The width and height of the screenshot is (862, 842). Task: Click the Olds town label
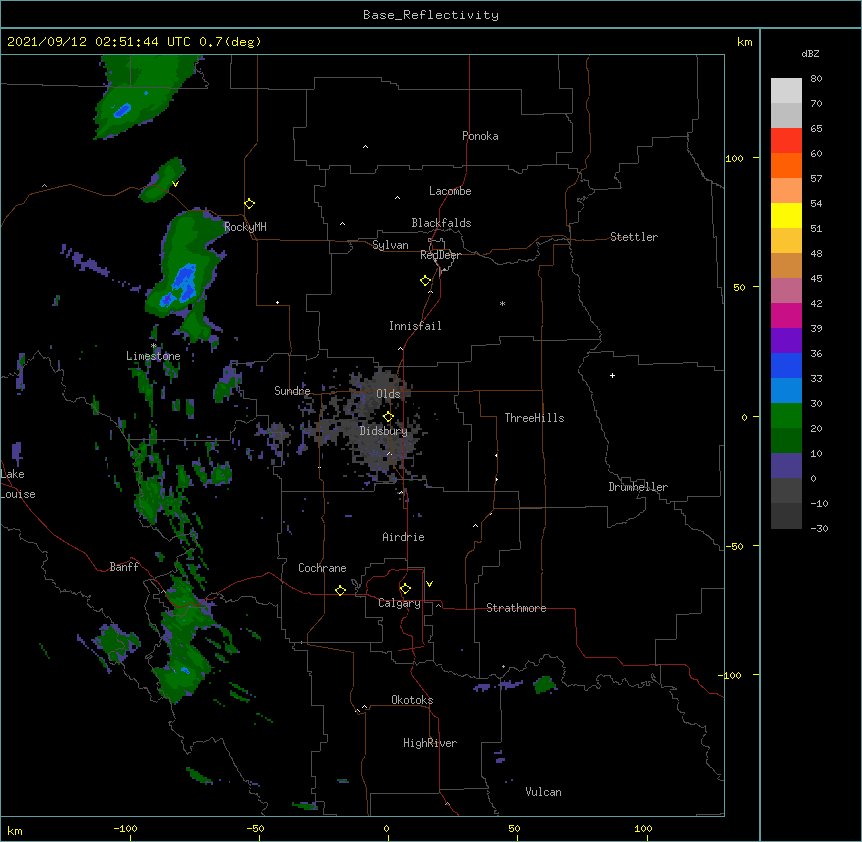pos(388,394)
